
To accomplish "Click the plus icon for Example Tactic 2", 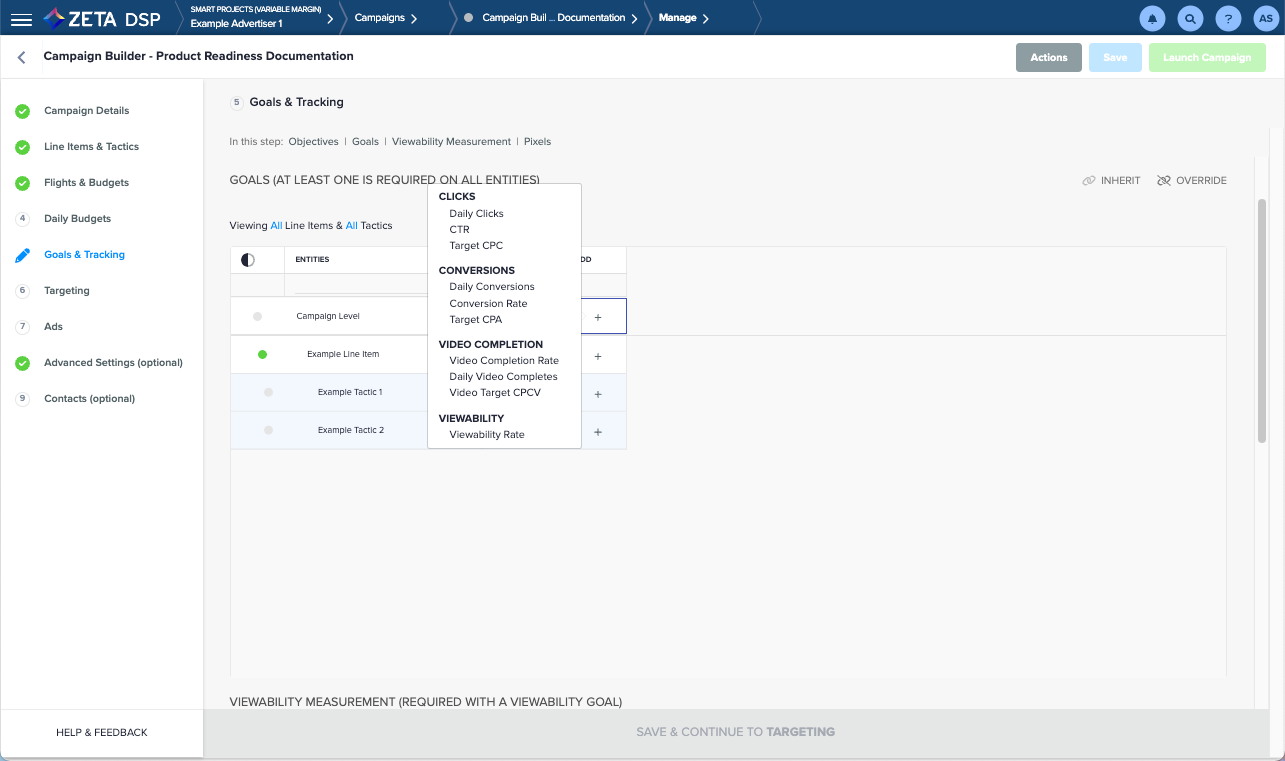I will pyautogui.click(x=598, y=432).
